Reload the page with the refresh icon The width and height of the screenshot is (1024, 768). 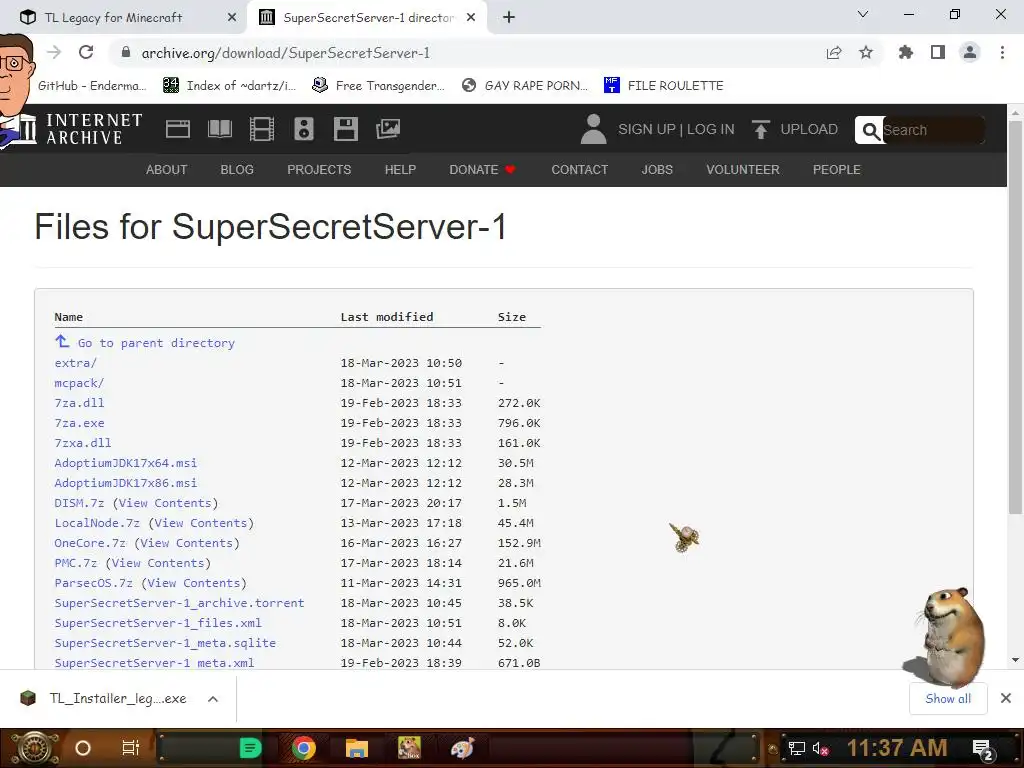tap(86, 52)
